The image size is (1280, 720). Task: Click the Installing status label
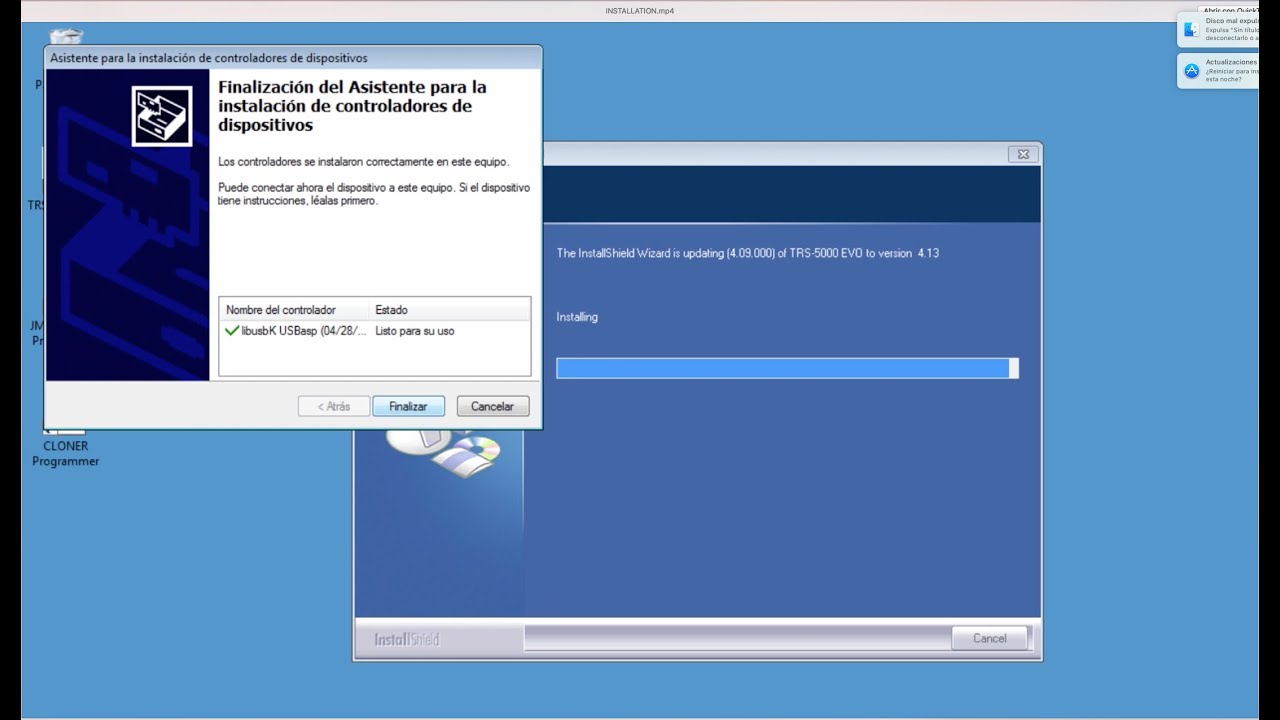click(577, 317)
